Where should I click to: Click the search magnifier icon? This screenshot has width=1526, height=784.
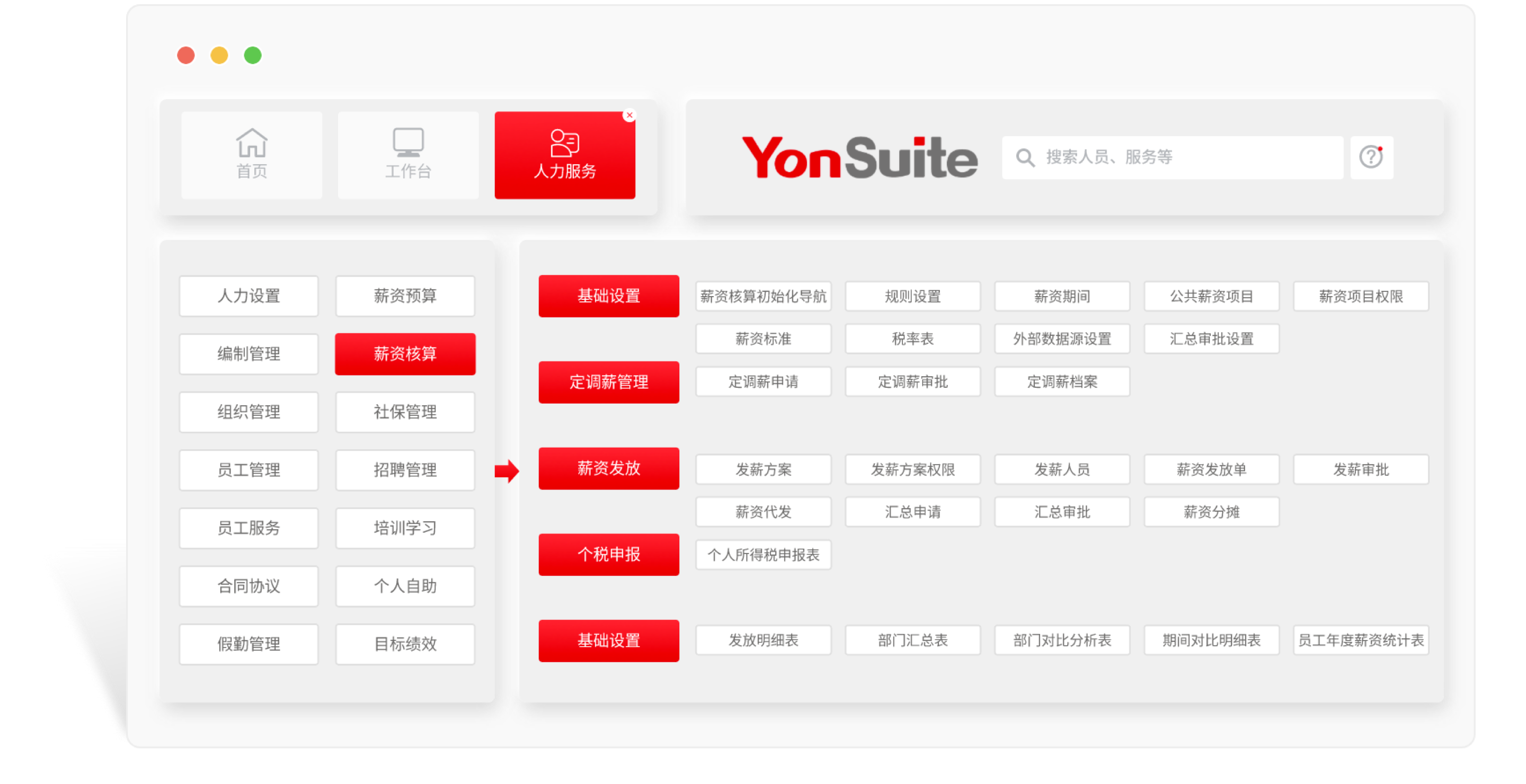[1025, 157]
